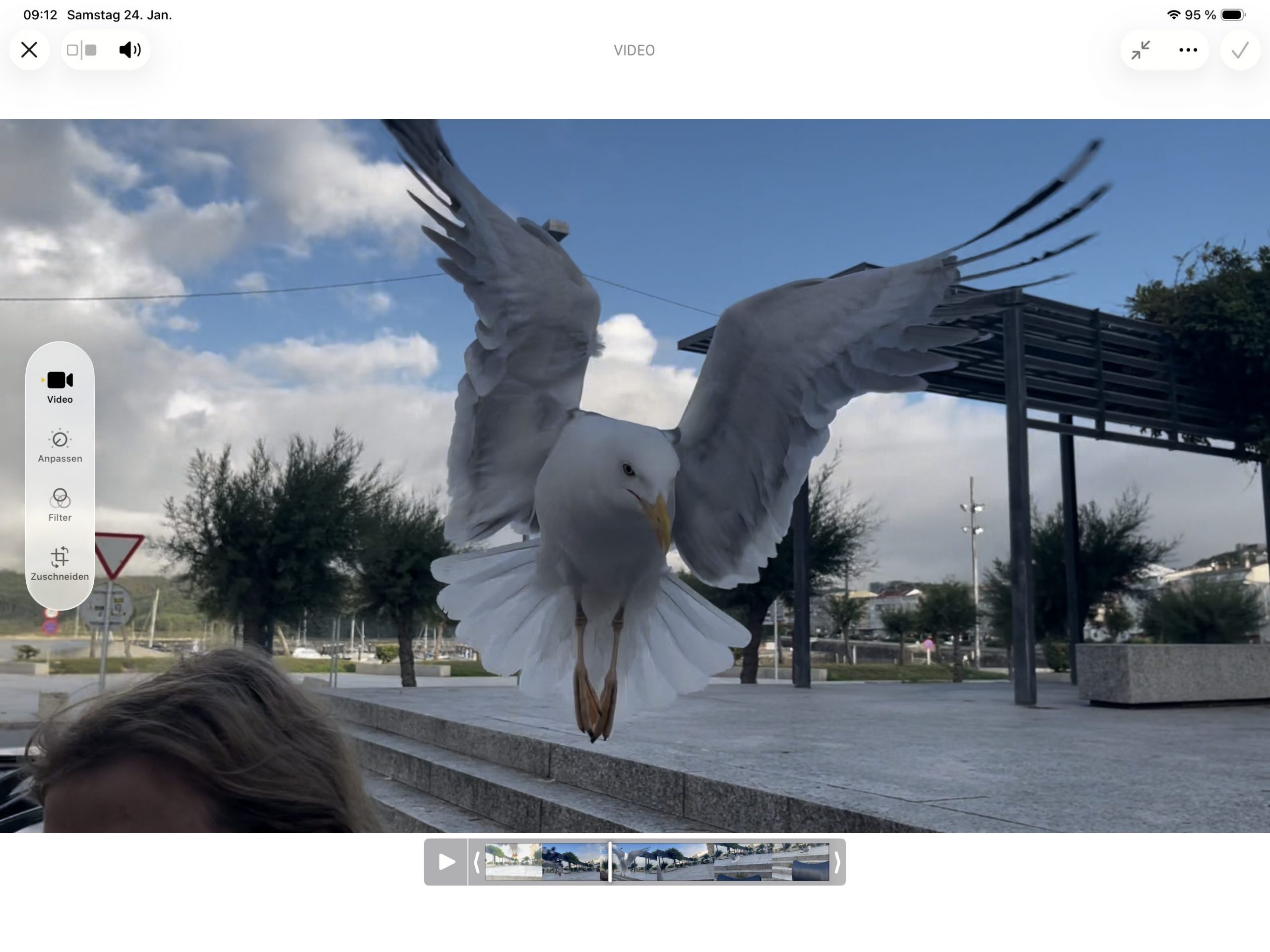Tap the Wi-Fi icon in the status bar
This screenshot has width=1270, height=952.
click(1174, 15)
